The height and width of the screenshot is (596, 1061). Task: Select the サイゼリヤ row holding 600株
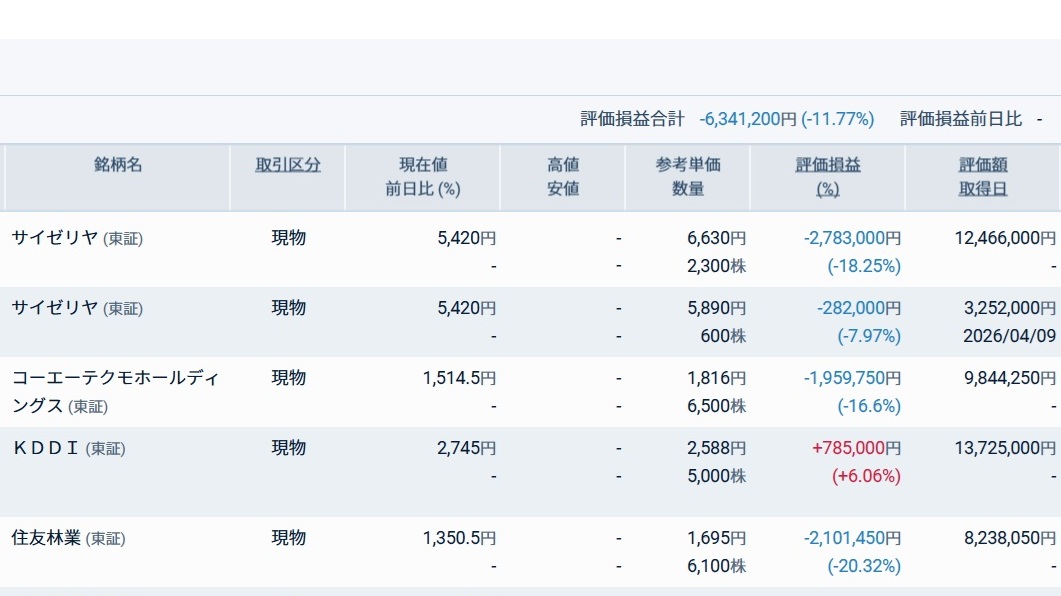point(530,321)
